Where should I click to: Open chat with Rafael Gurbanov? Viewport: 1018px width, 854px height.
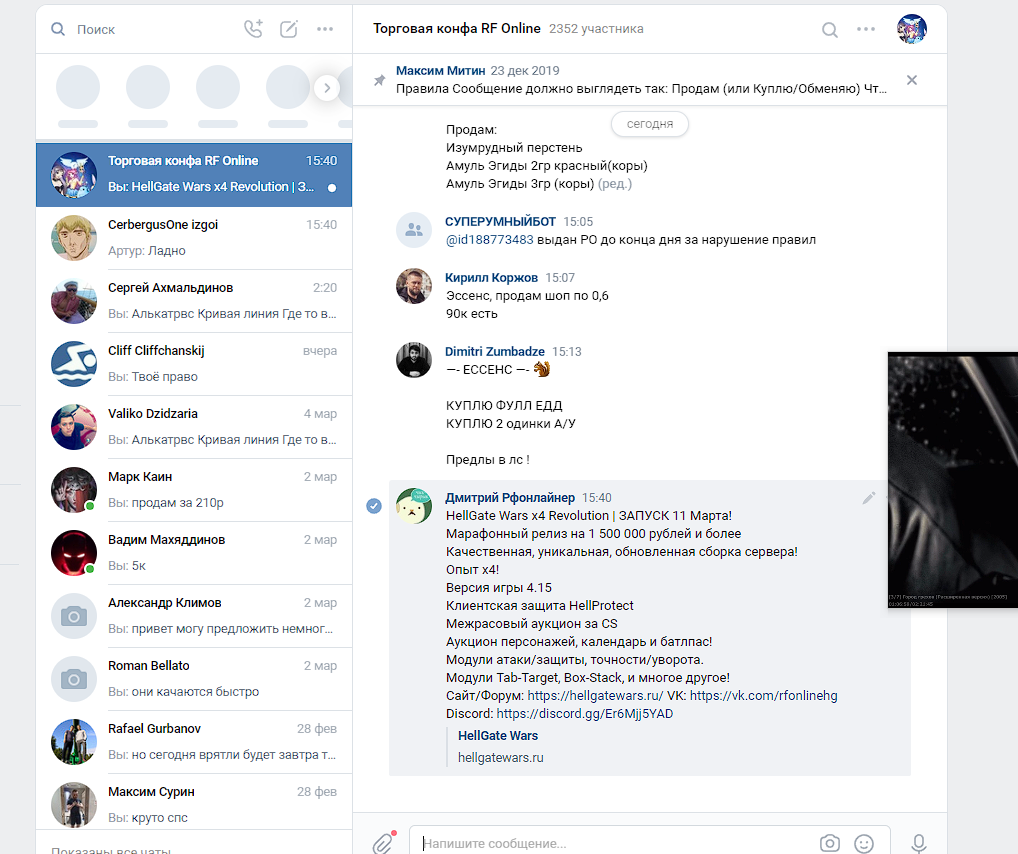point(194,742)
